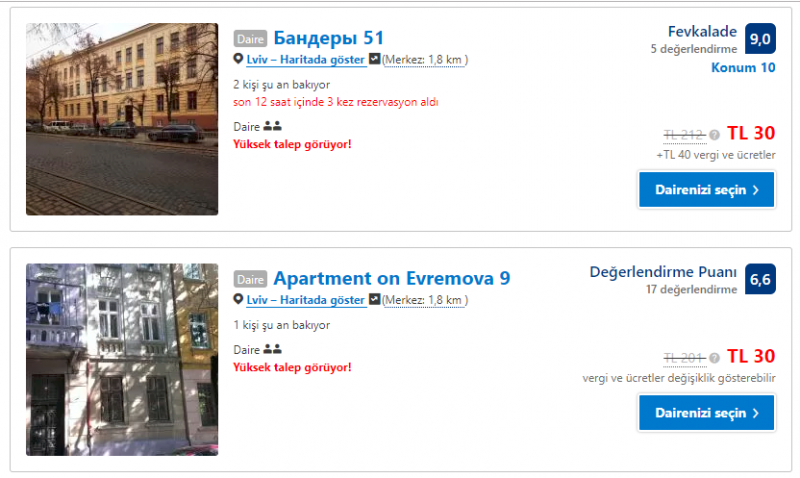
Task: Click the 9,0 review score badge
Action: tap(760, 39)
